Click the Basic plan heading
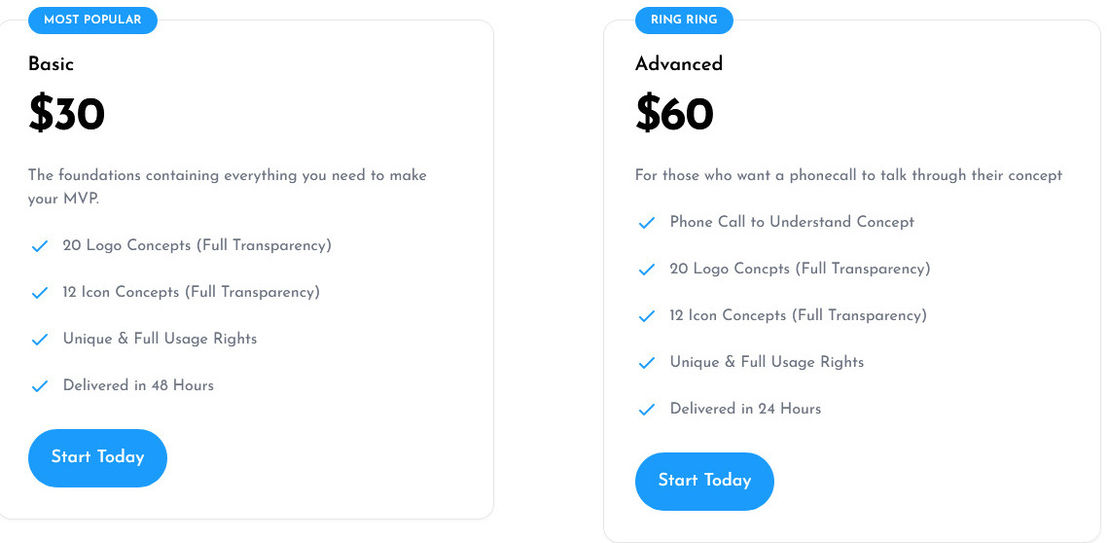 (51, 64)
